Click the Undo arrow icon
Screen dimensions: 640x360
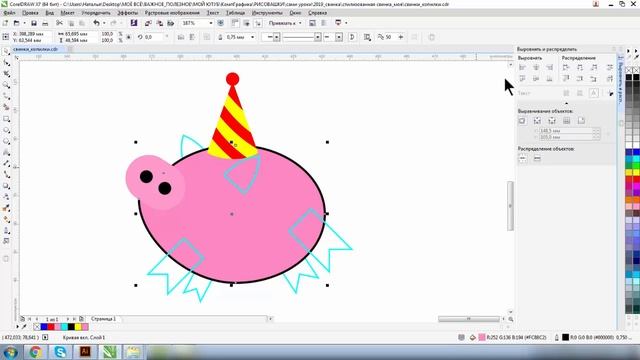click(96, 23)
